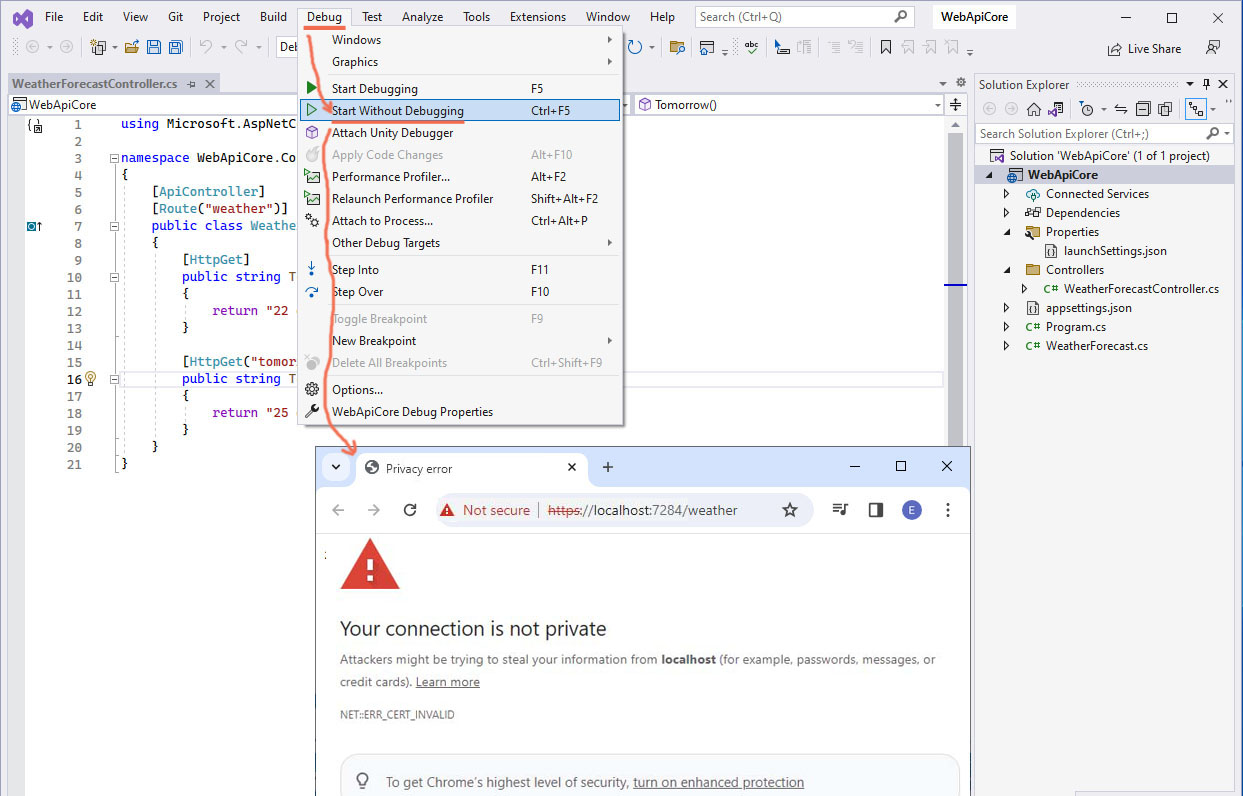Open Chrome's three-dot menu

point(947,510)
